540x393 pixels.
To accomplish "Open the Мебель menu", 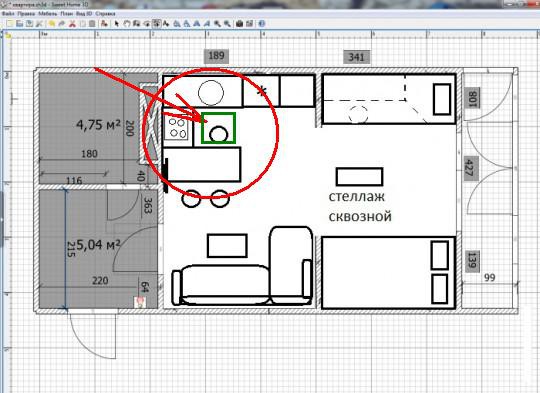I will click(x=48, y=14).
